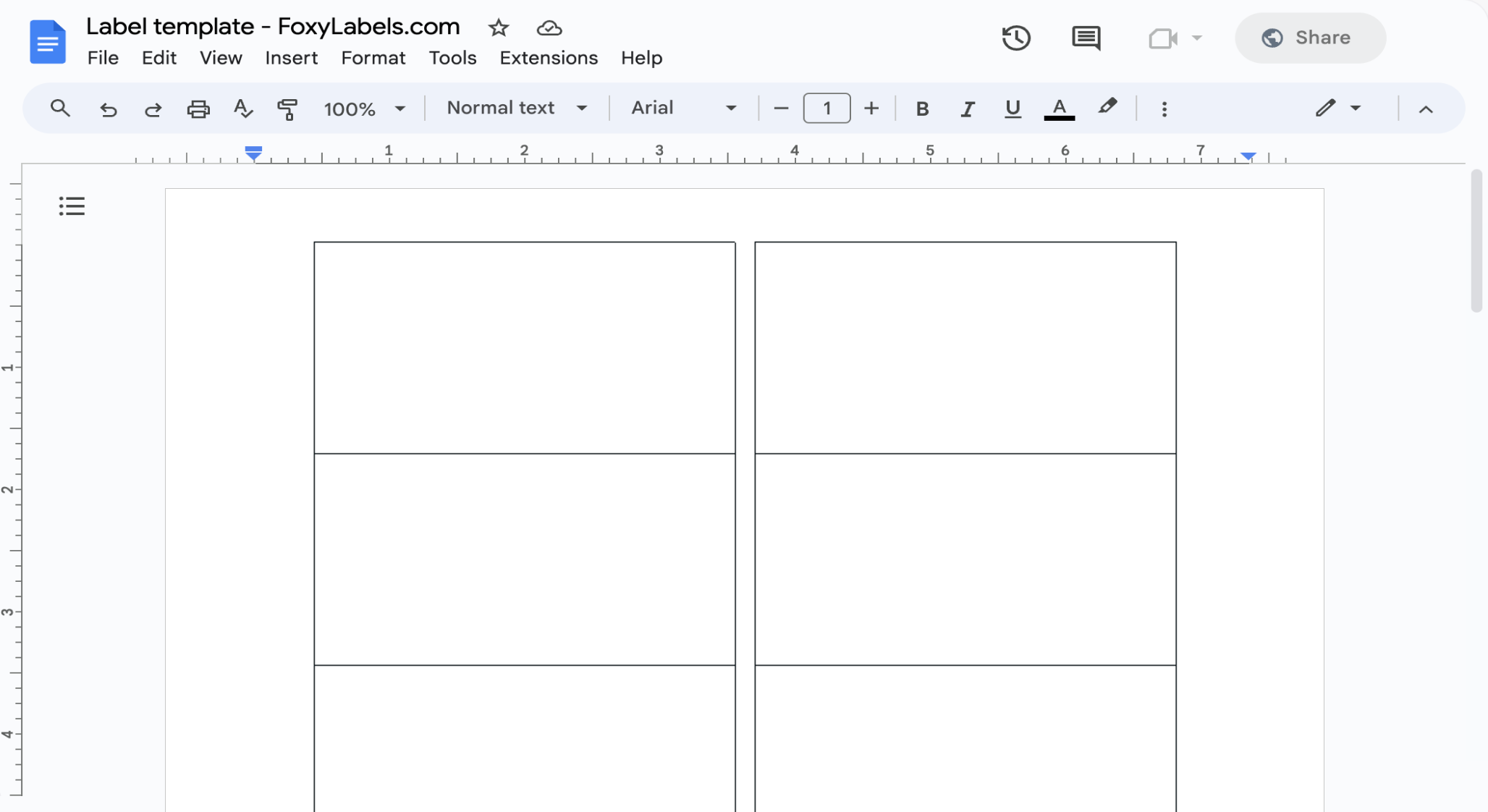Star the Label template document
The width and height of the screenshot is (1488, 812).
point(499,28)
